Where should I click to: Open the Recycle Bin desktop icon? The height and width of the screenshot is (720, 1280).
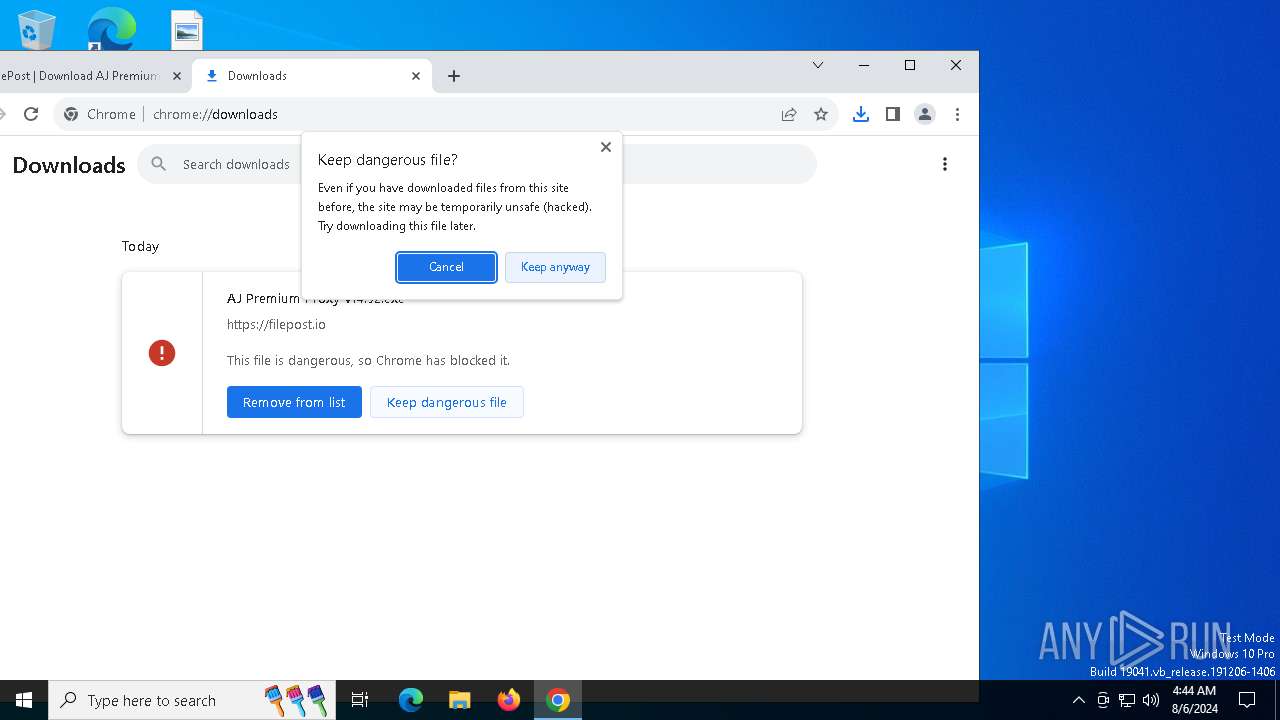pos(37,30)
